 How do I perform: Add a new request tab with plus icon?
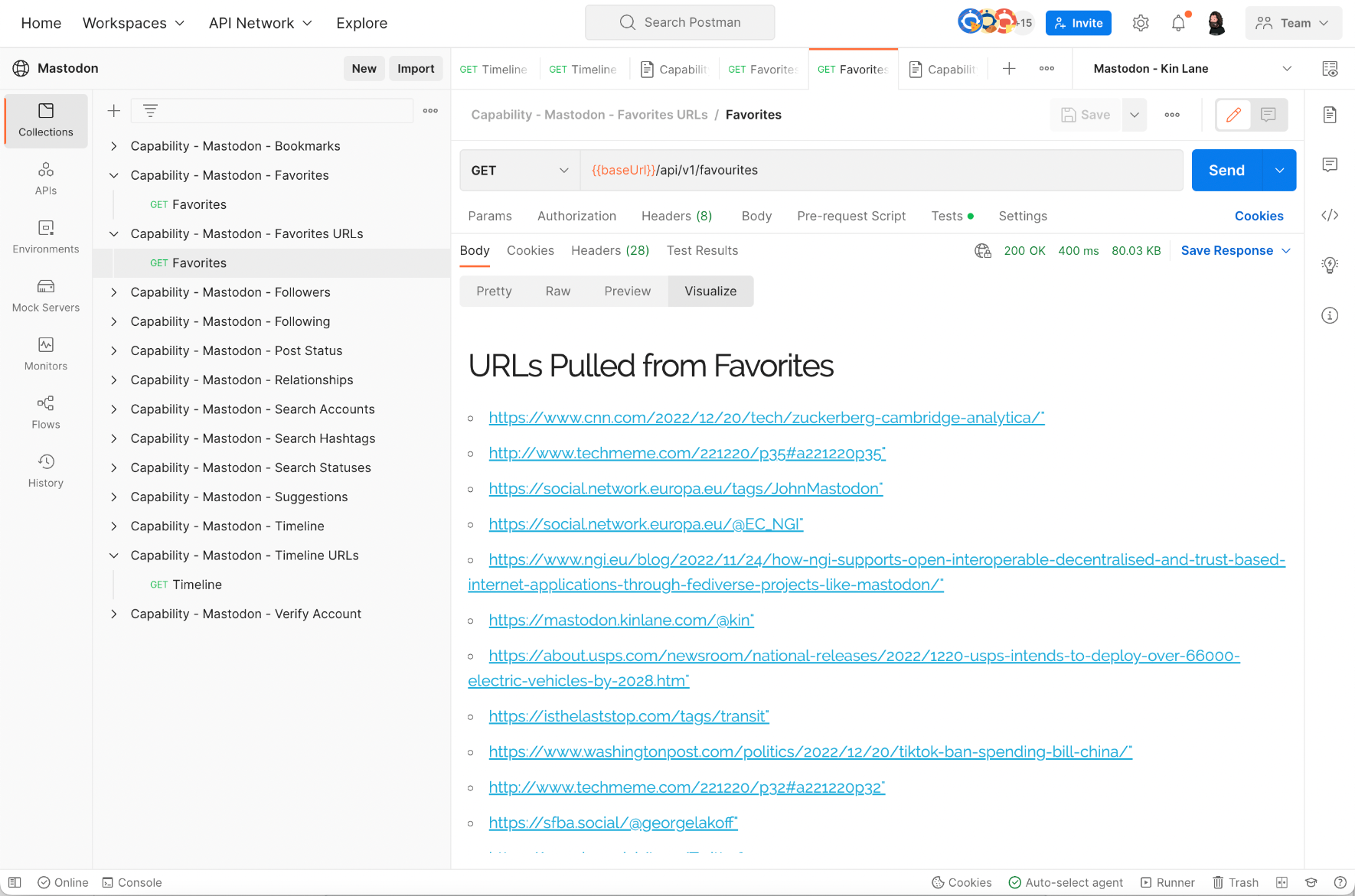[x=1009, y=69]
